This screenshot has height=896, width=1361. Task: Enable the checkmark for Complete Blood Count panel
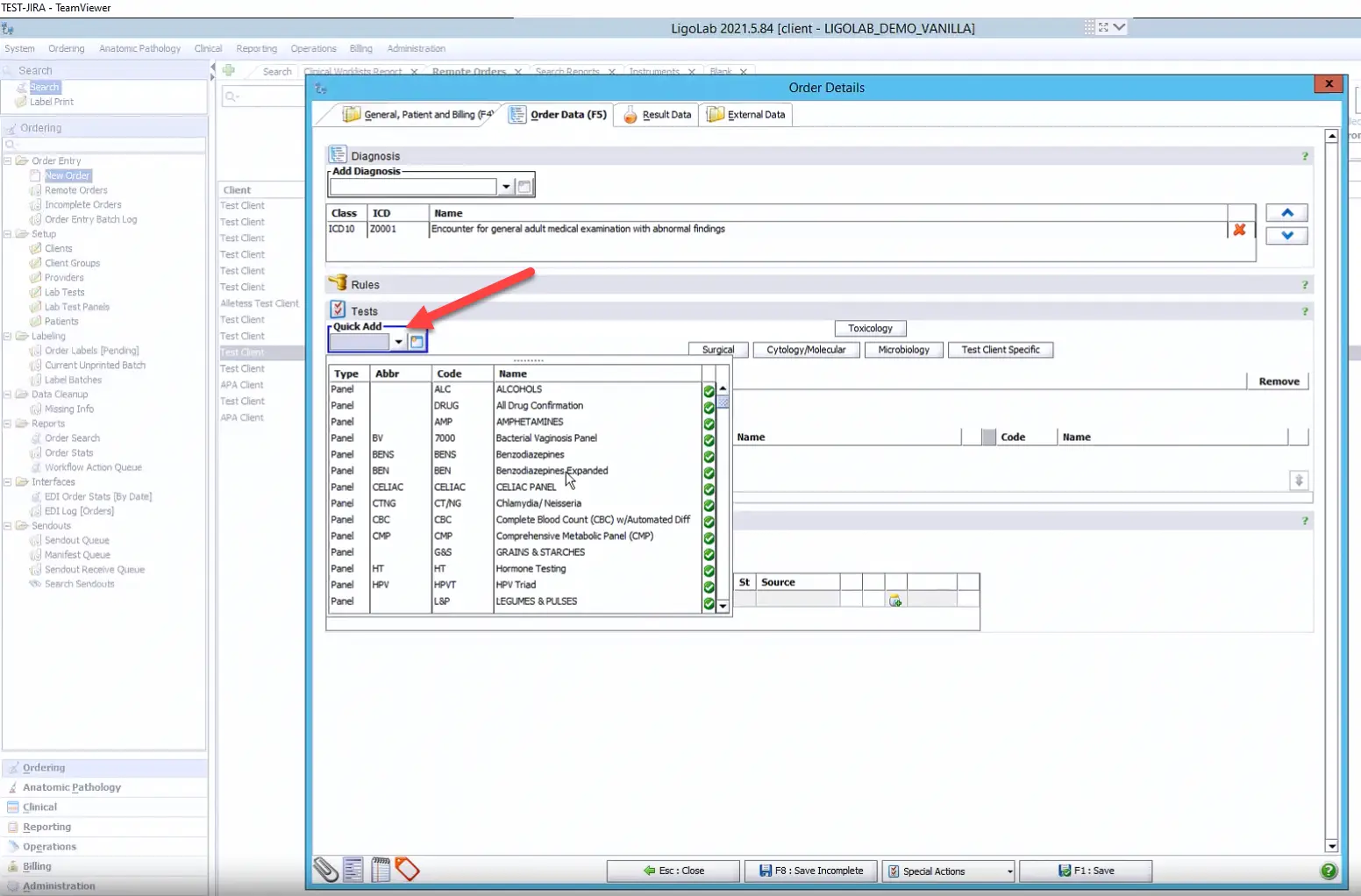(x=708, y=519)
